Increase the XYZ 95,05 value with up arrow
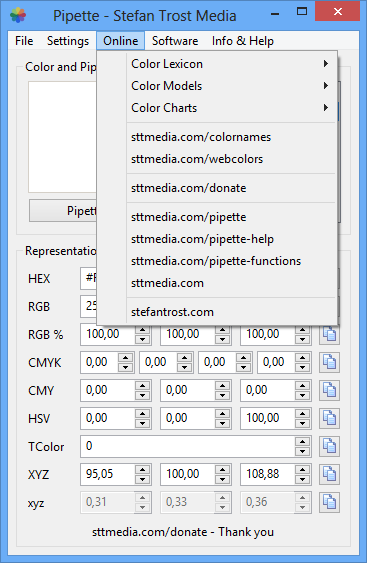 coord(143,470)
